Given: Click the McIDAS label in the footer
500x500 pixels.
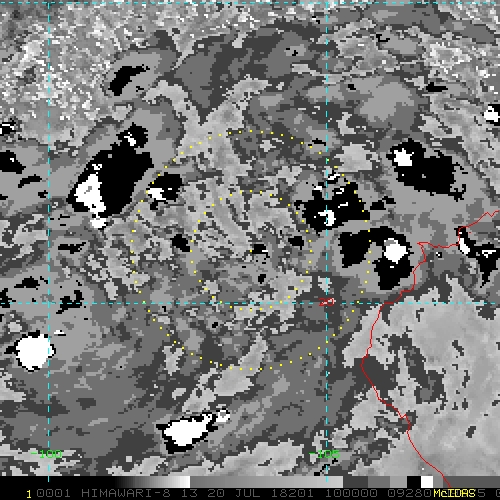Looking at the screenshot, I should [x=454, y=493].
